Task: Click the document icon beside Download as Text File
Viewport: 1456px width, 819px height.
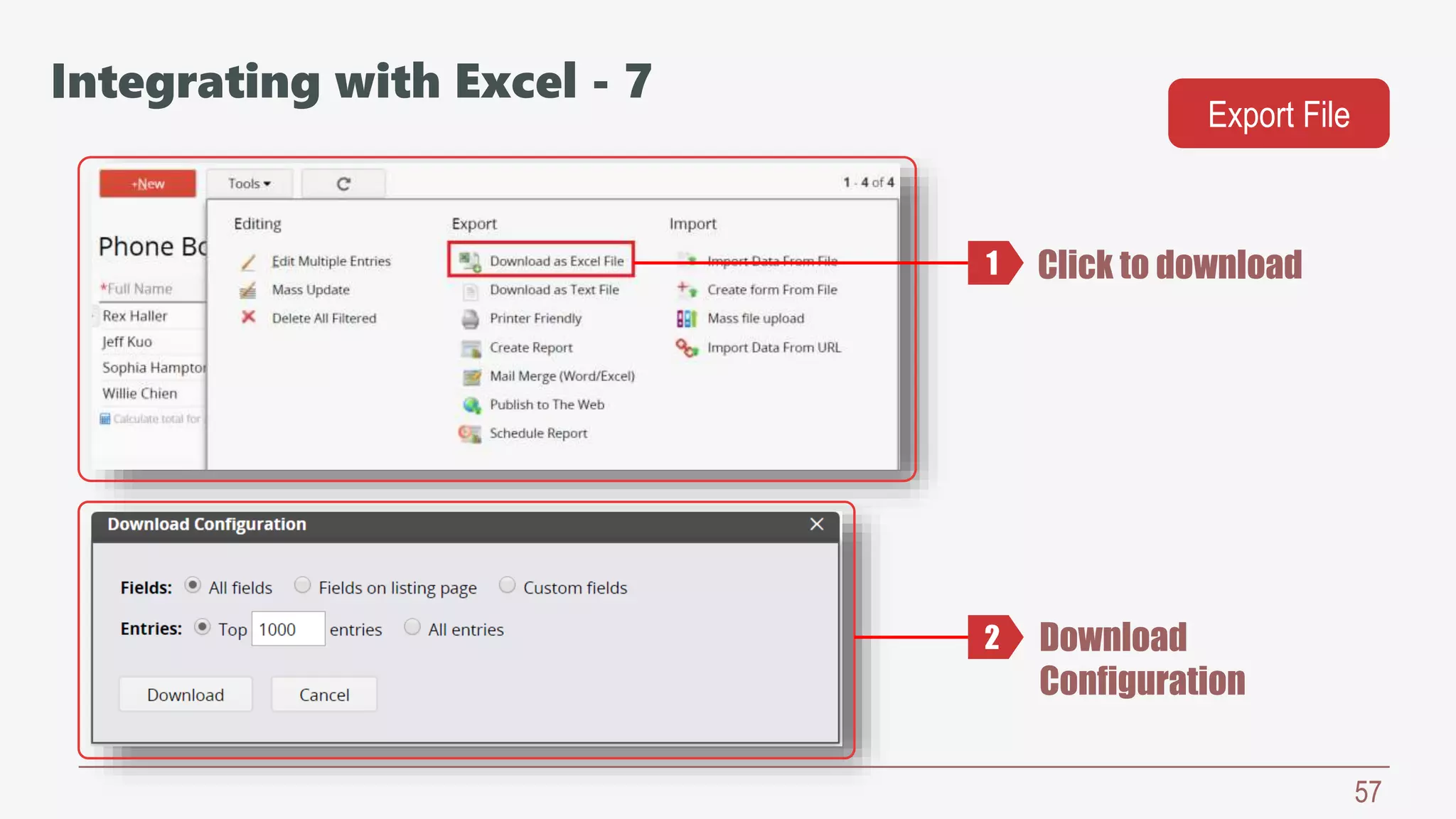Action: pyautogui.click(x=470, y=291)
